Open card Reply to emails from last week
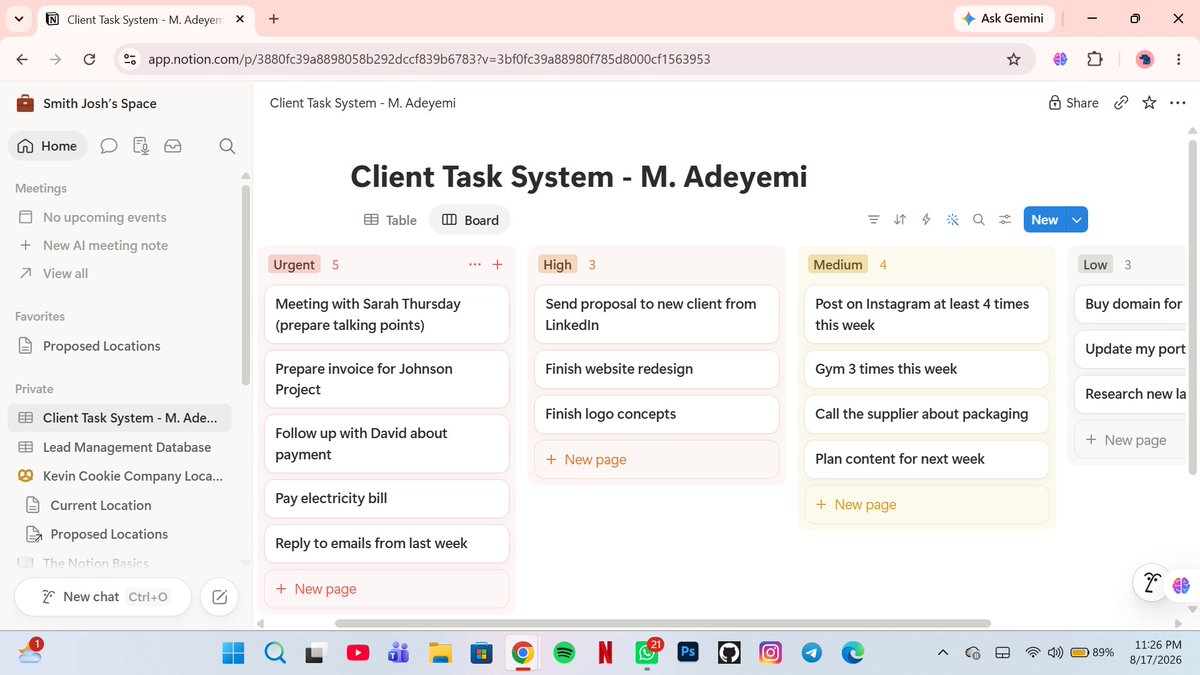The width and height of the screenshot is (1200, 675). [x=386, y=543]
